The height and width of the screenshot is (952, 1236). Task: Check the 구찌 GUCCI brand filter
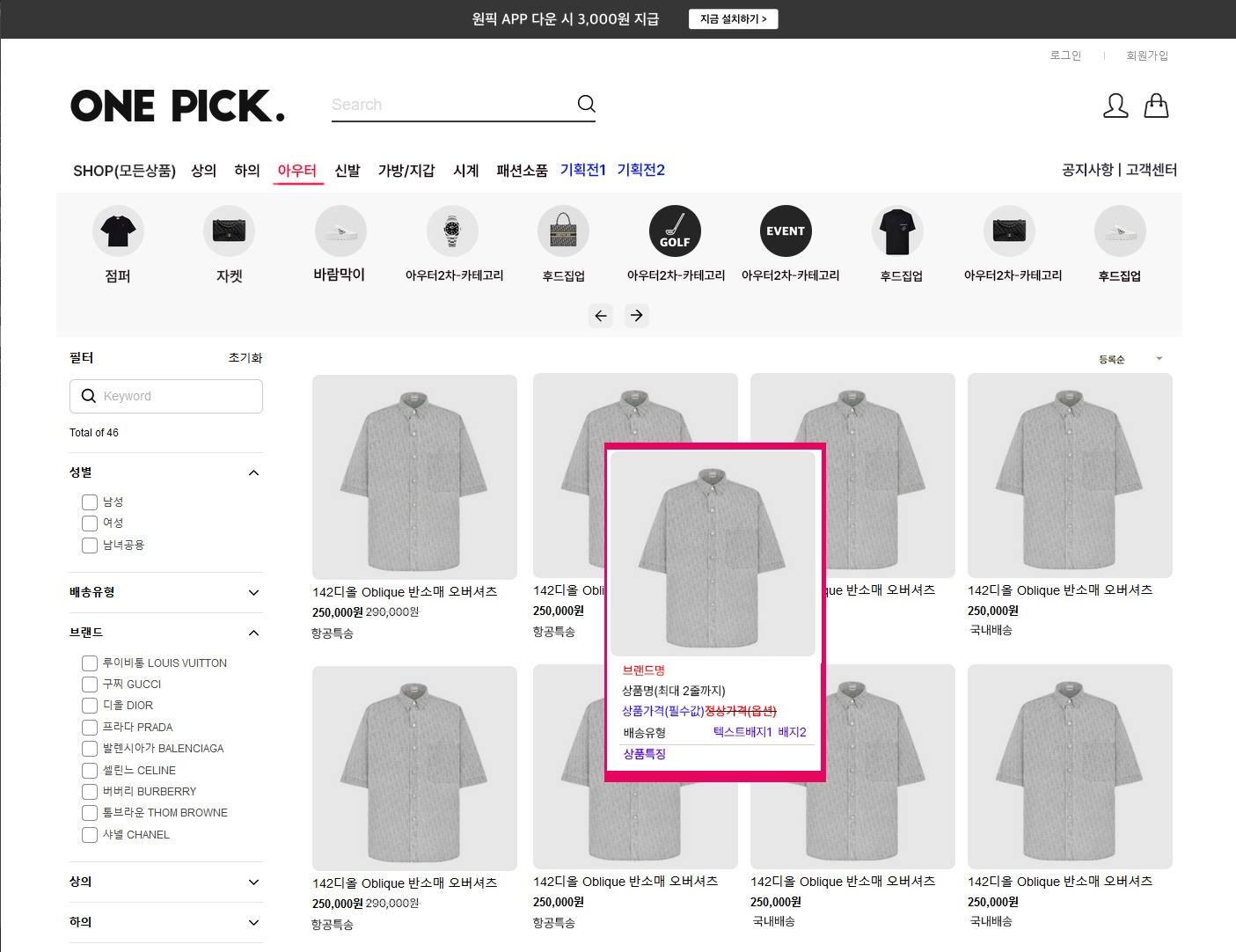pyautogui.click(x=90, y=685)
